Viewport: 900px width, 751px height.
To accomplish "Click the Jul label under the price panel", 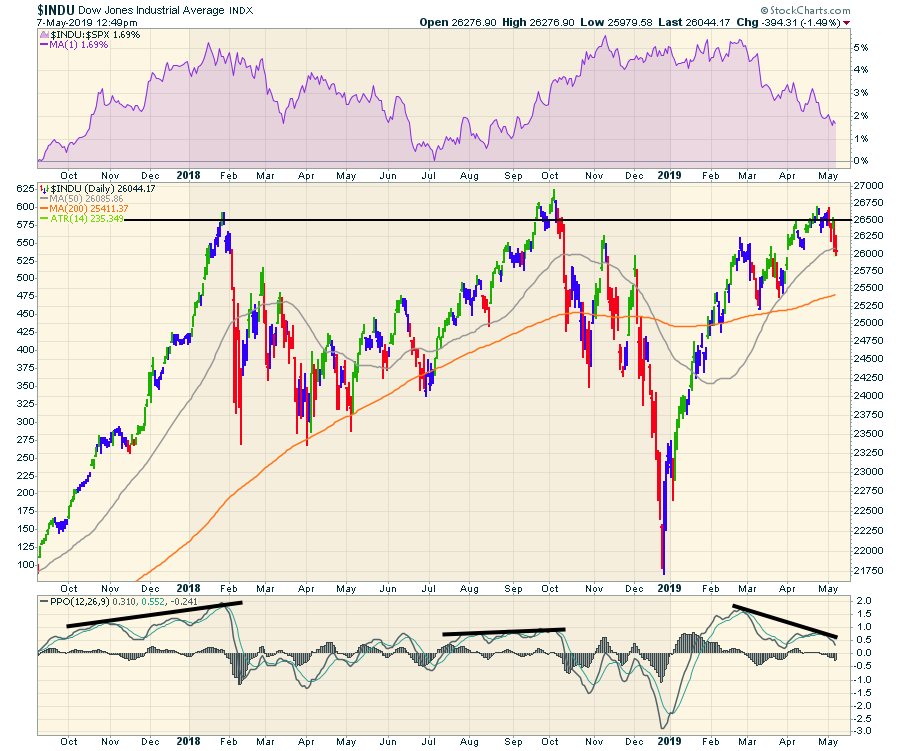I will point(429,589).
